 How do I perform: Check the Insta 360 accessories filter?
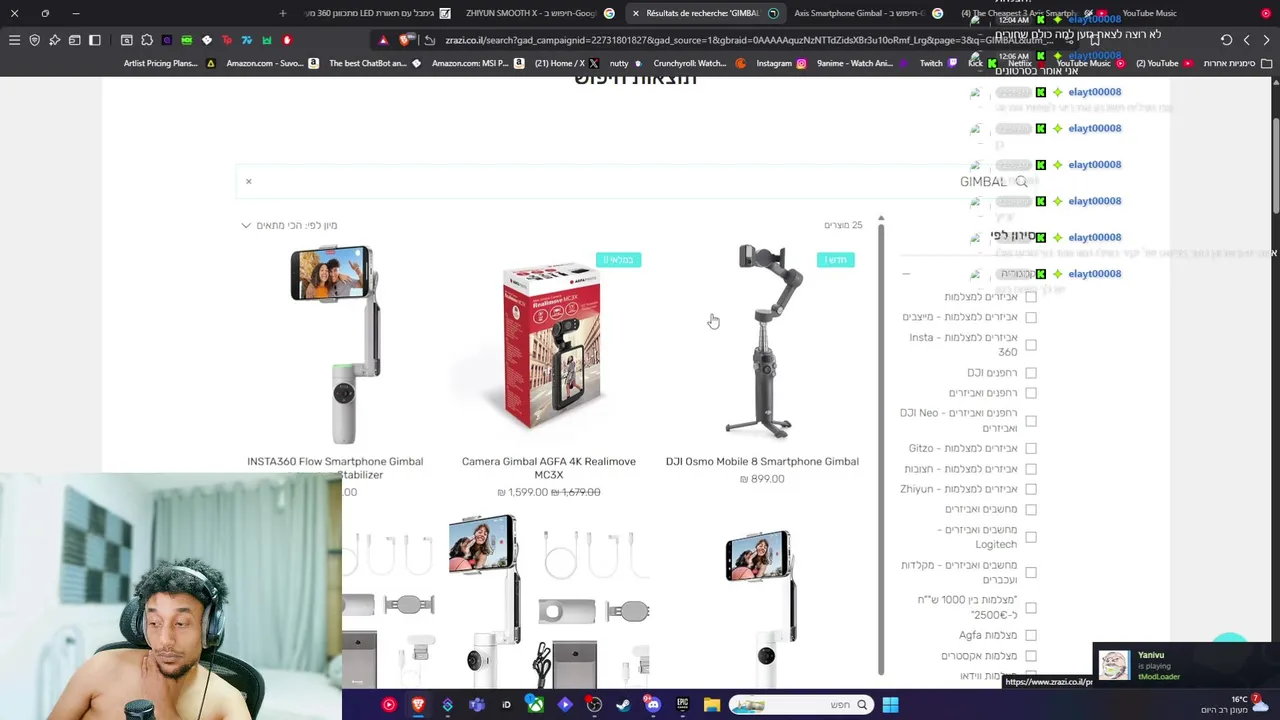[1031, 345]
